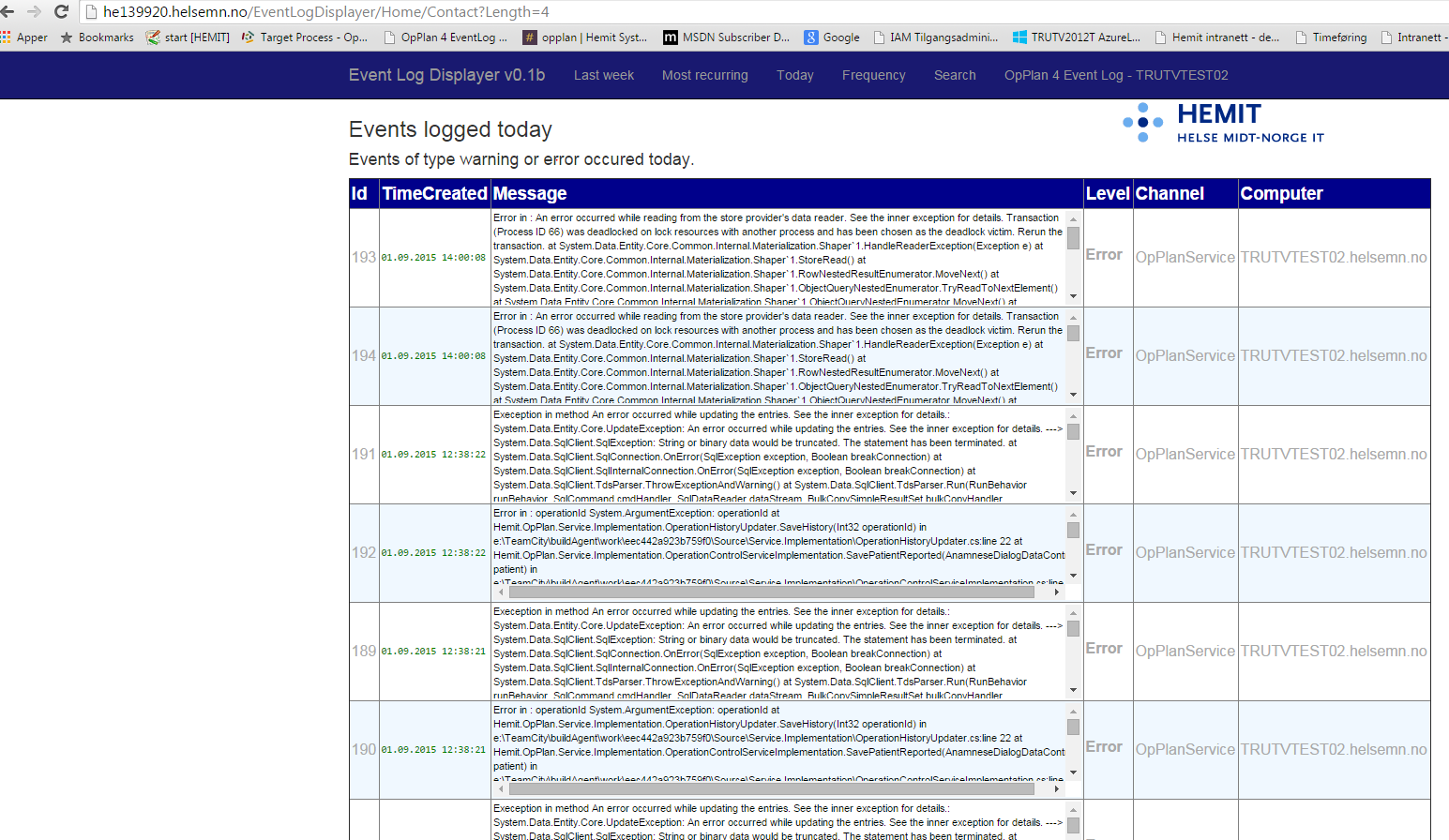Screen dimensions: 1449x840
Task: Open the MSDN Subscriber bookmark
Action: [x=728, y=37]
